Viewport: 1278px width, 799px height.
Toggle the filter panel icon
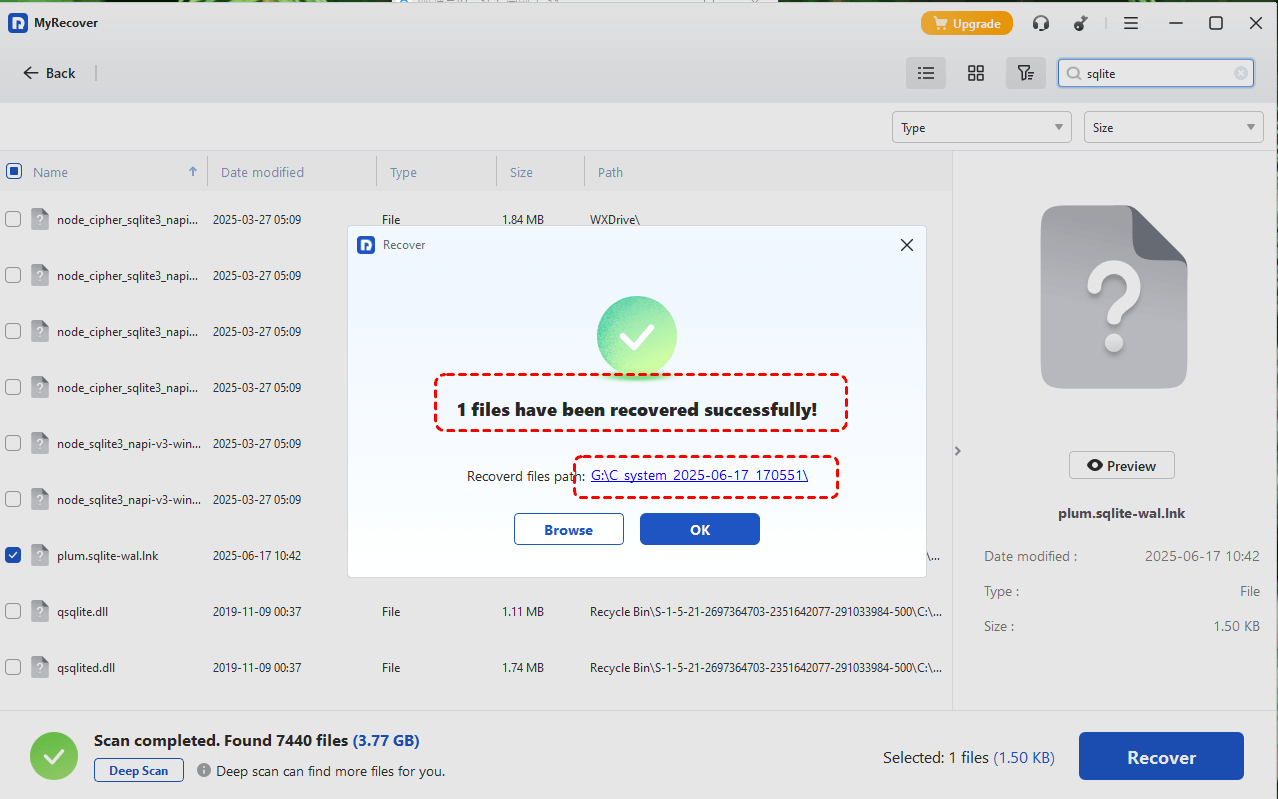click(1025, 73)
